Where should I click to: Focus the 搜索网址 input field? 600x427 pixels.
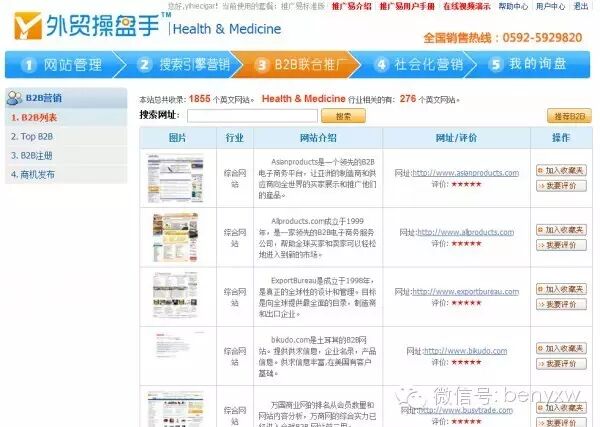(x=252, y=116)
